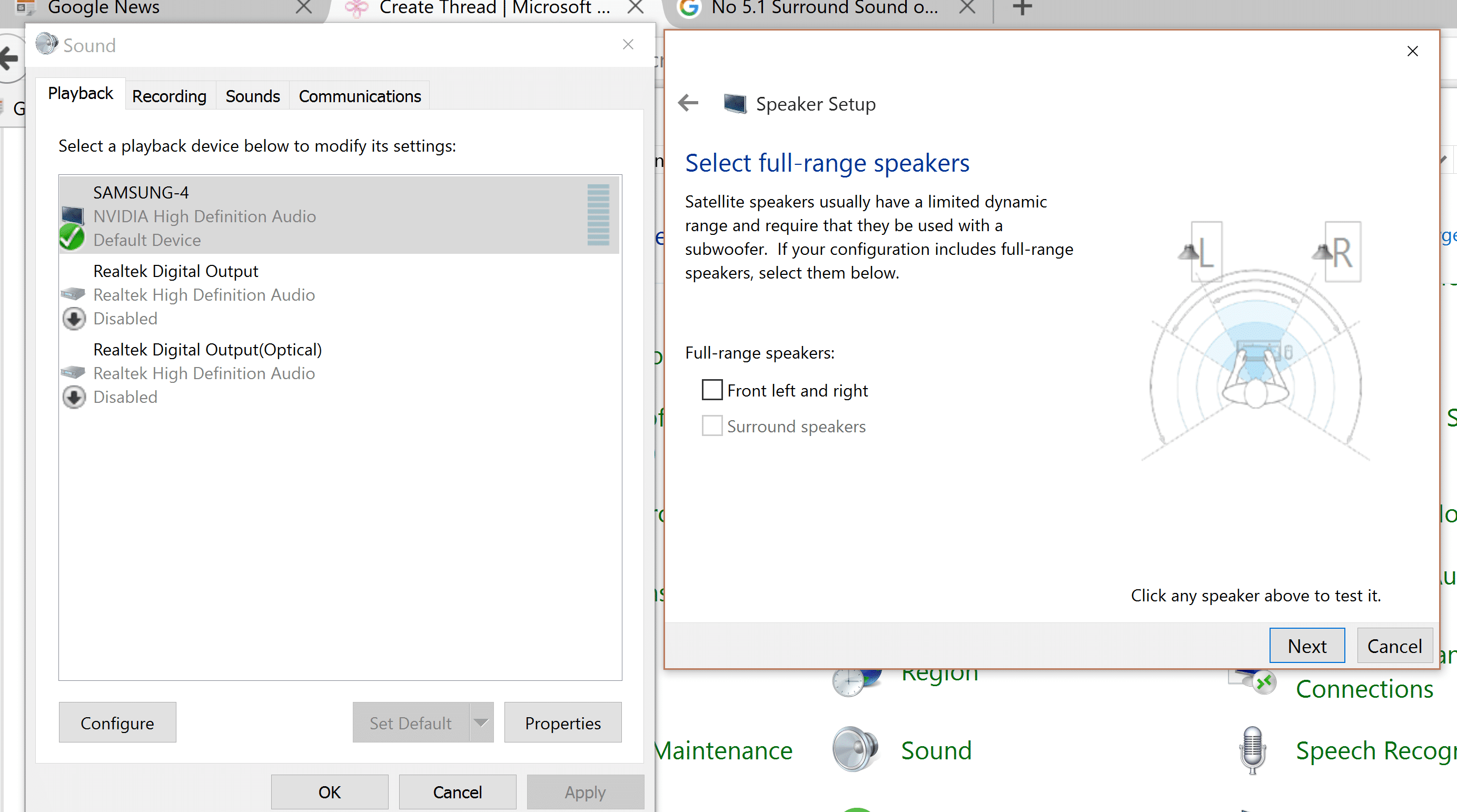
Task: Select the Realtek Digital Output(Optical) device
Action: pyautogui.click(x=207, y=350)
